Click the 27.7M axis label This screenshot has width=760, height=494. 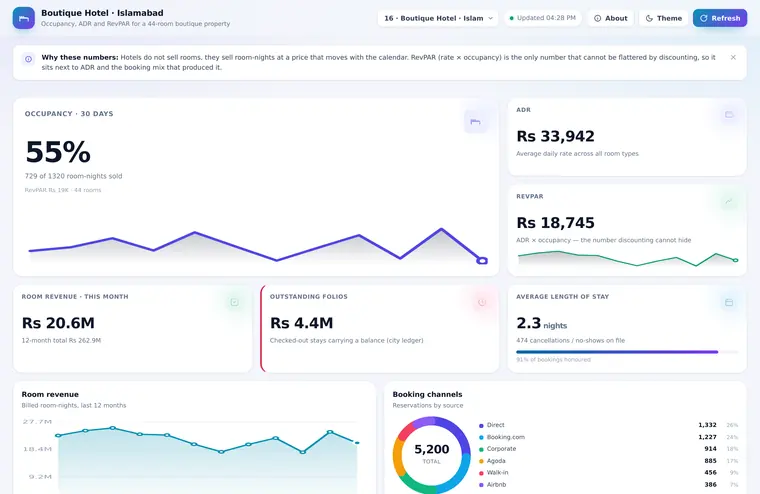coord(37,422)
